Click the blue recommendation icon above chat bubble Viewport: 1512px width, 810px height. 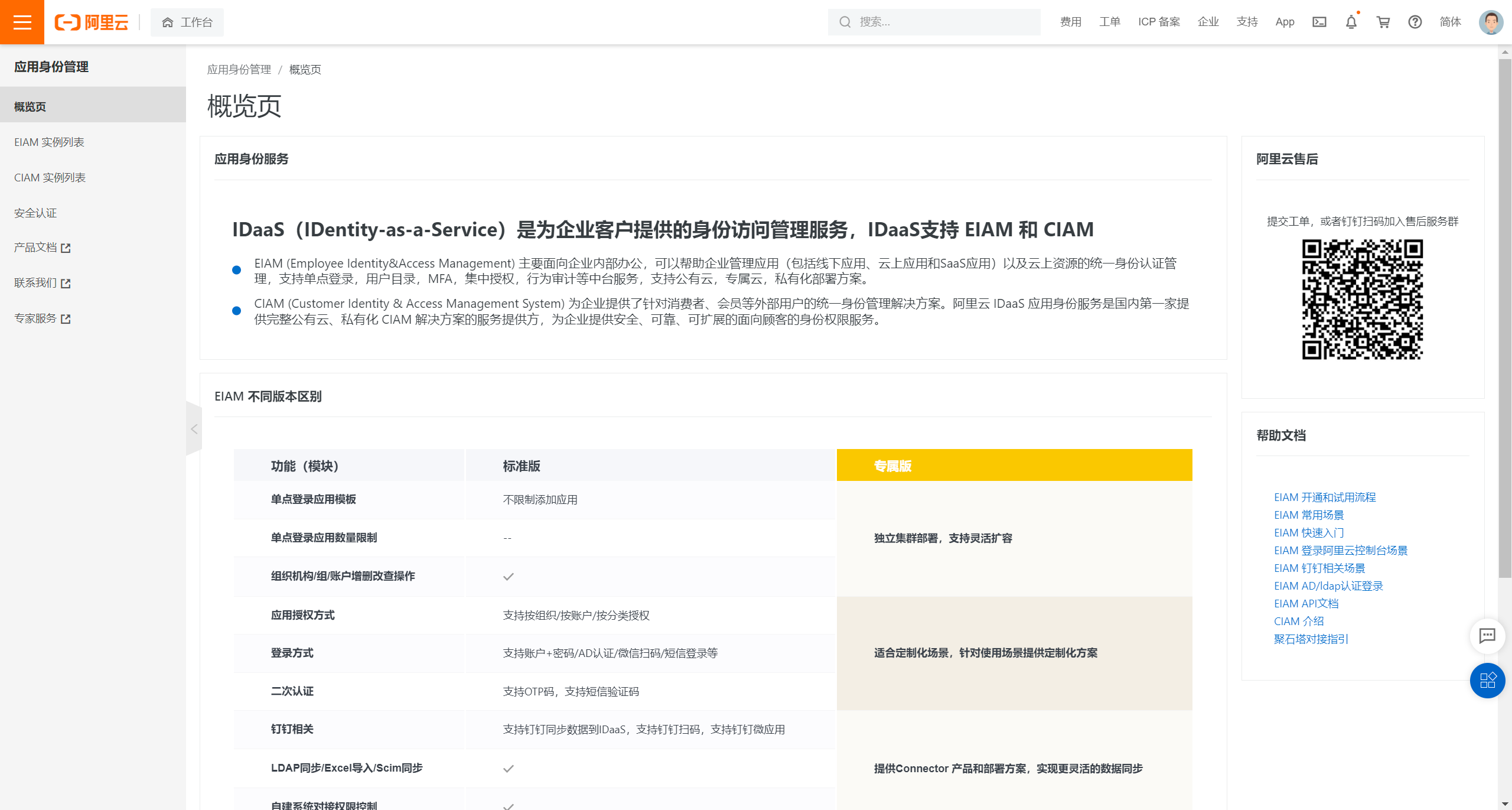coord(1488,681)
